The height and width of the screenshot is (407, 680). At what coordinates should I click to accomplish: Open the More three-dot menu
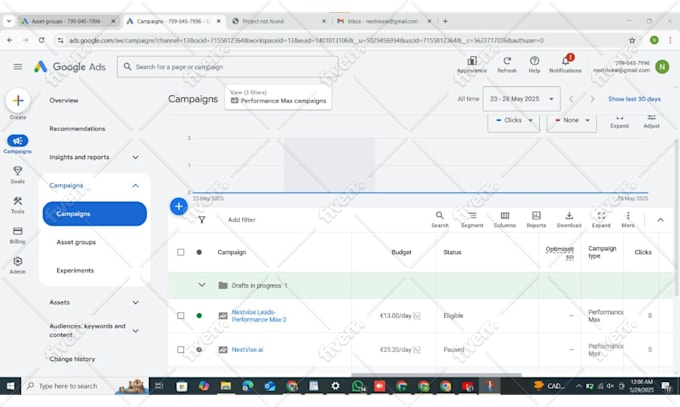pyautogui.click(x=628, y=215)
